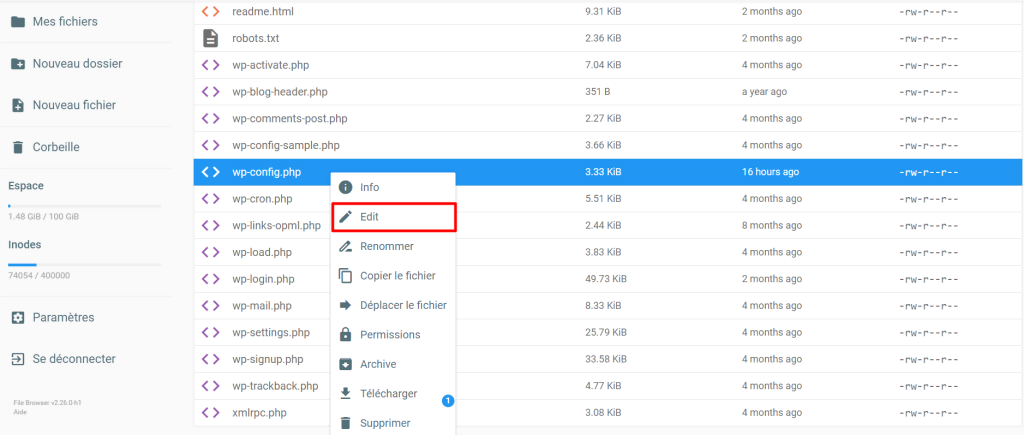Select Copier le fichier menu entry

click(x=392, y=276)
